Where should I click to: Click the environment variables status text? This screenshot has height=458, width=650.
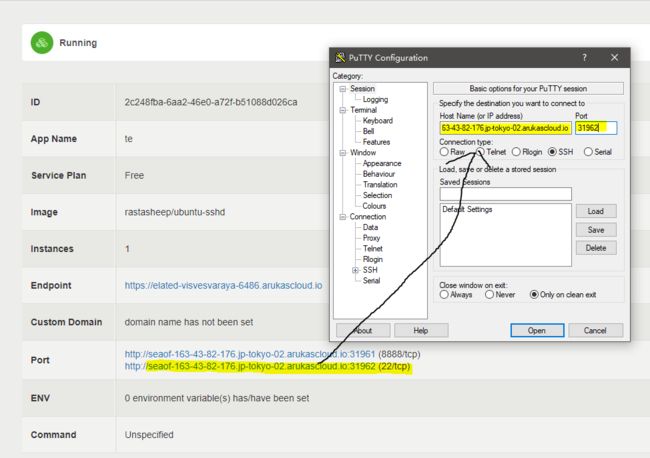point(217,398)
